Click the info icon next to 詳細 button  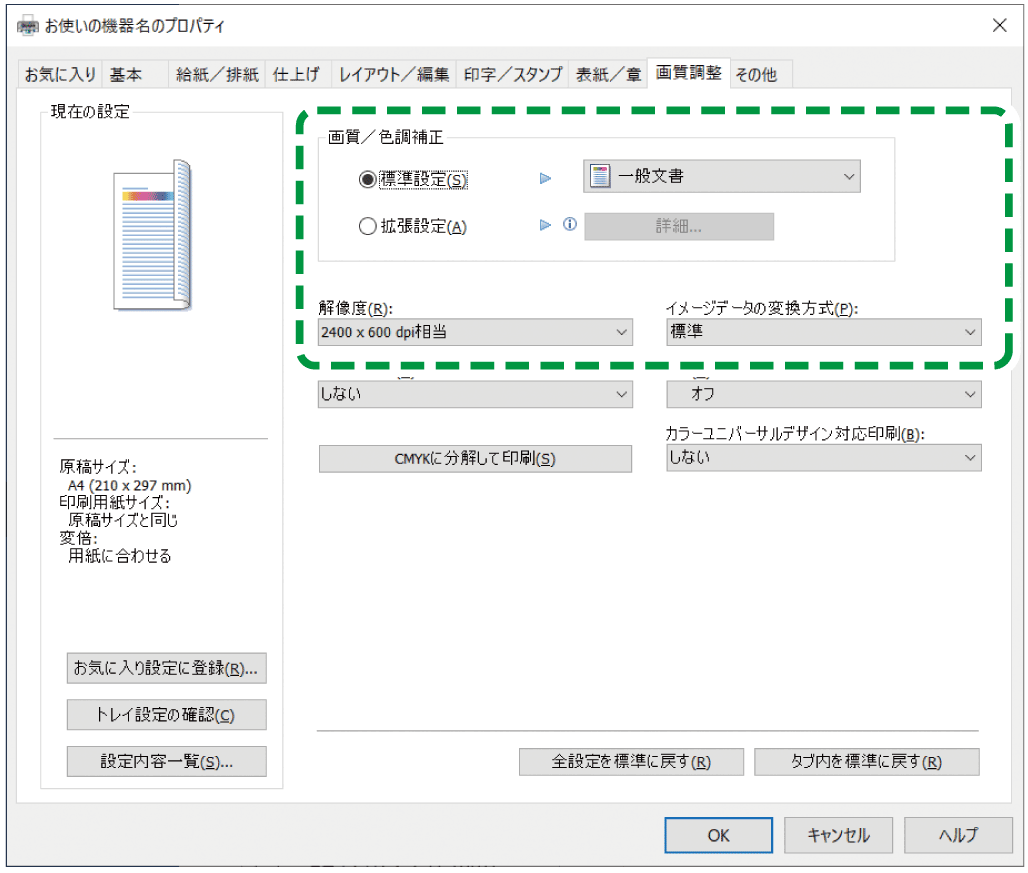coord(569,226)
